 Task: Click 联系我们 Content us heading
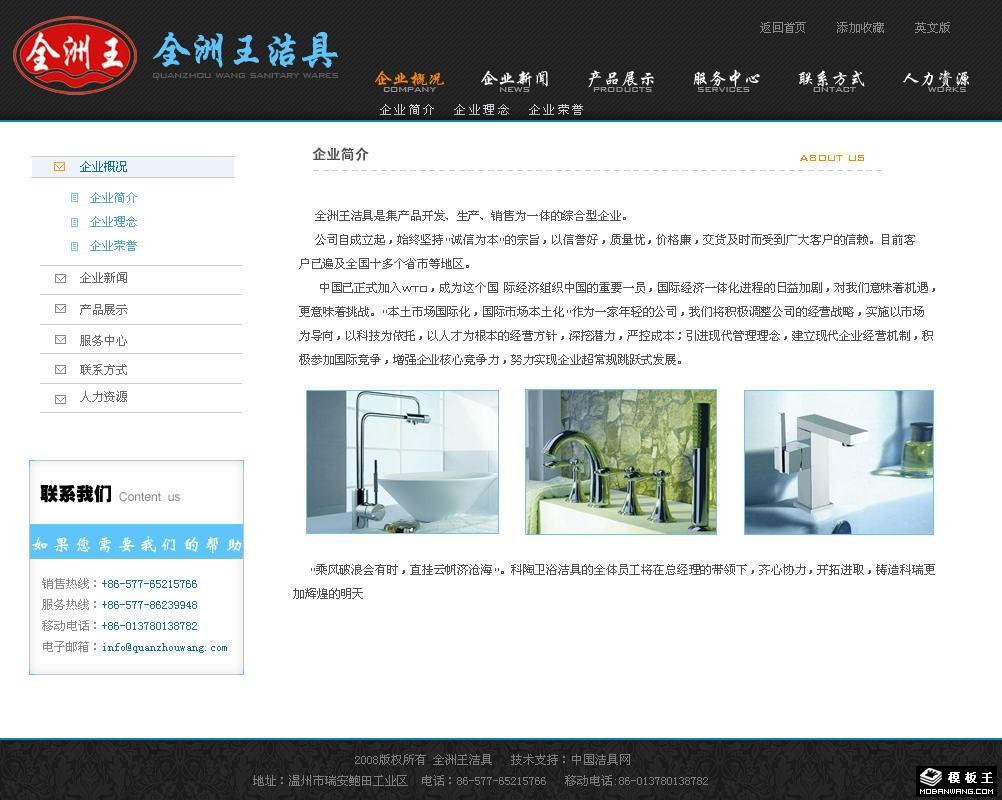[110, 495]
